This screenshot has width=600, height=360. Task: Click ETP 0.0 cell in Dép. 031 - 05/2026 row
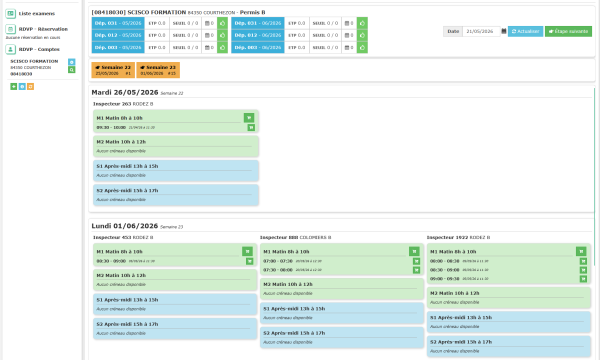click(157, 23)
